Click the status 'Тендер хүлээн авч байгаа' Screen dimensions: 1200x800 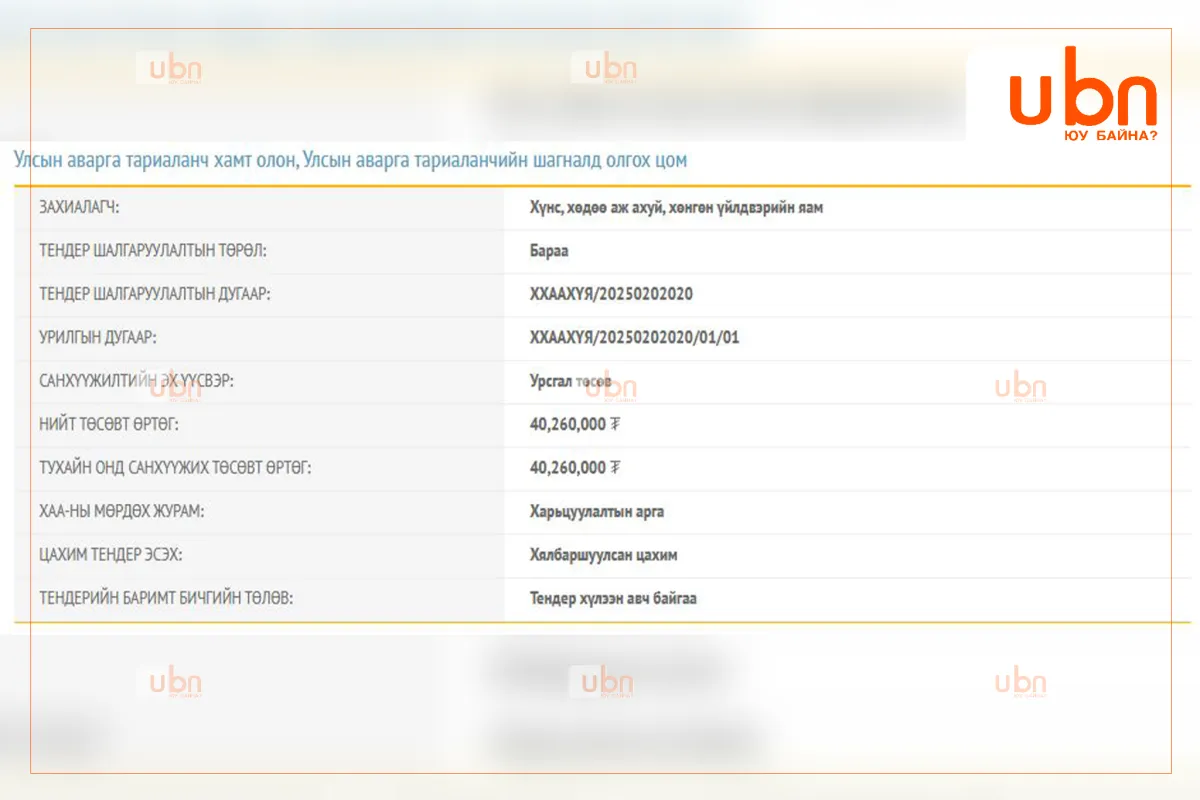pos(613,599)
